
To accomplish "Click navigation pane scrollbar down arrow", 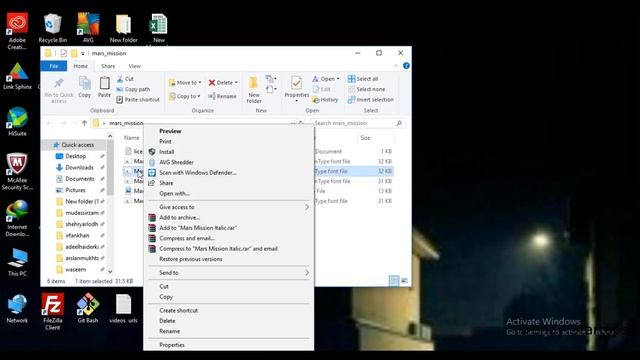I will (110, 271).
